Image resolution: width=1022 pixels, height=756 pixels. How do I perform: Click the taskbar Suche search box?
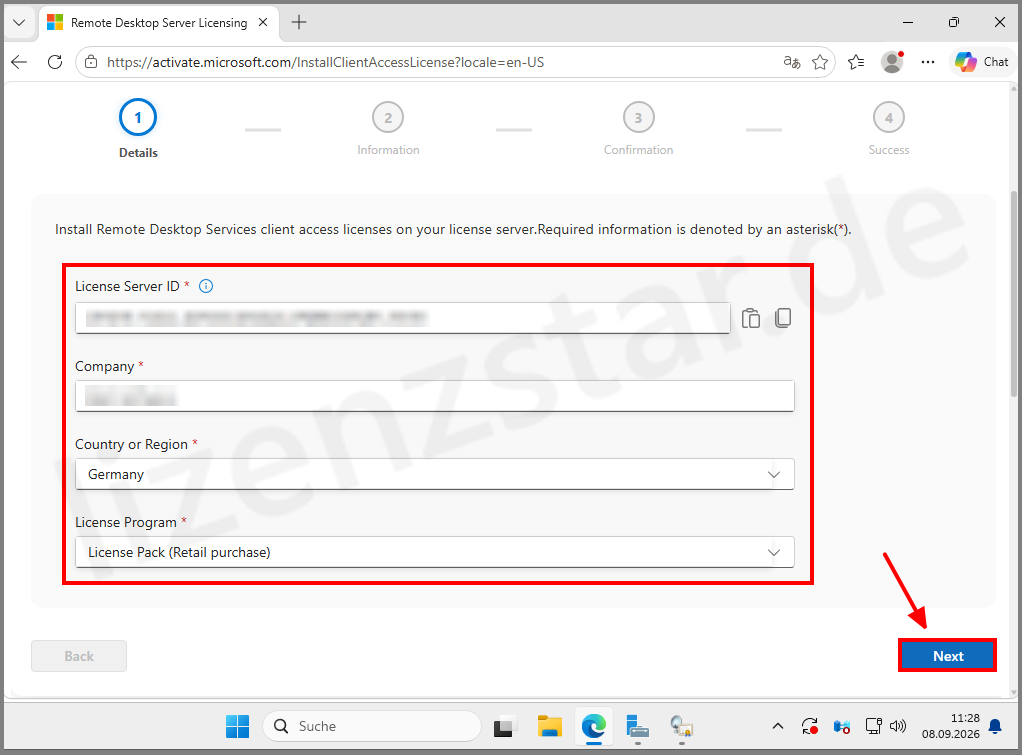tap(372, 726)
